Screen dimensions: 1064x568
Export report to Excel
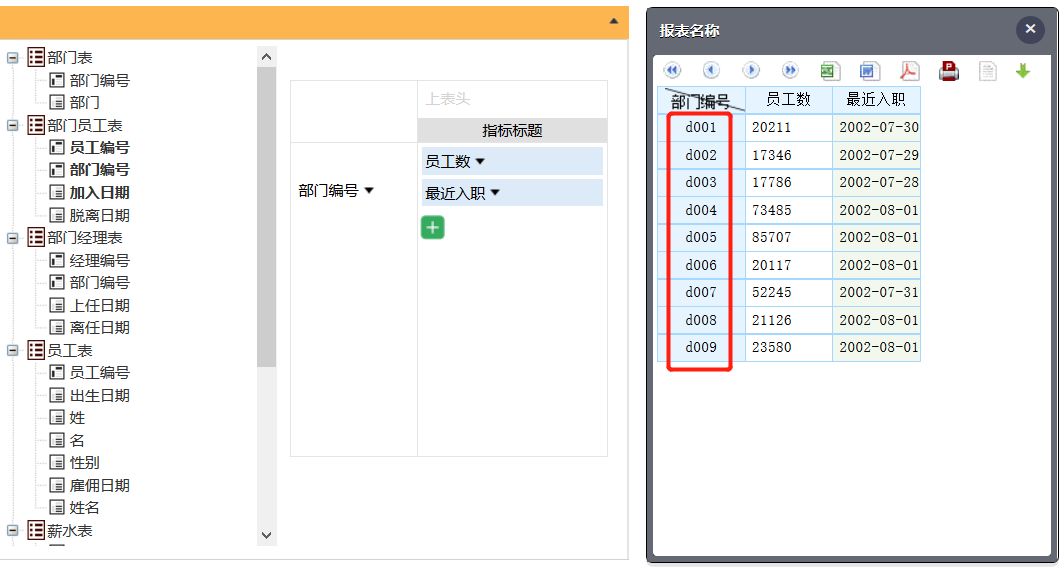click(830, 71)
